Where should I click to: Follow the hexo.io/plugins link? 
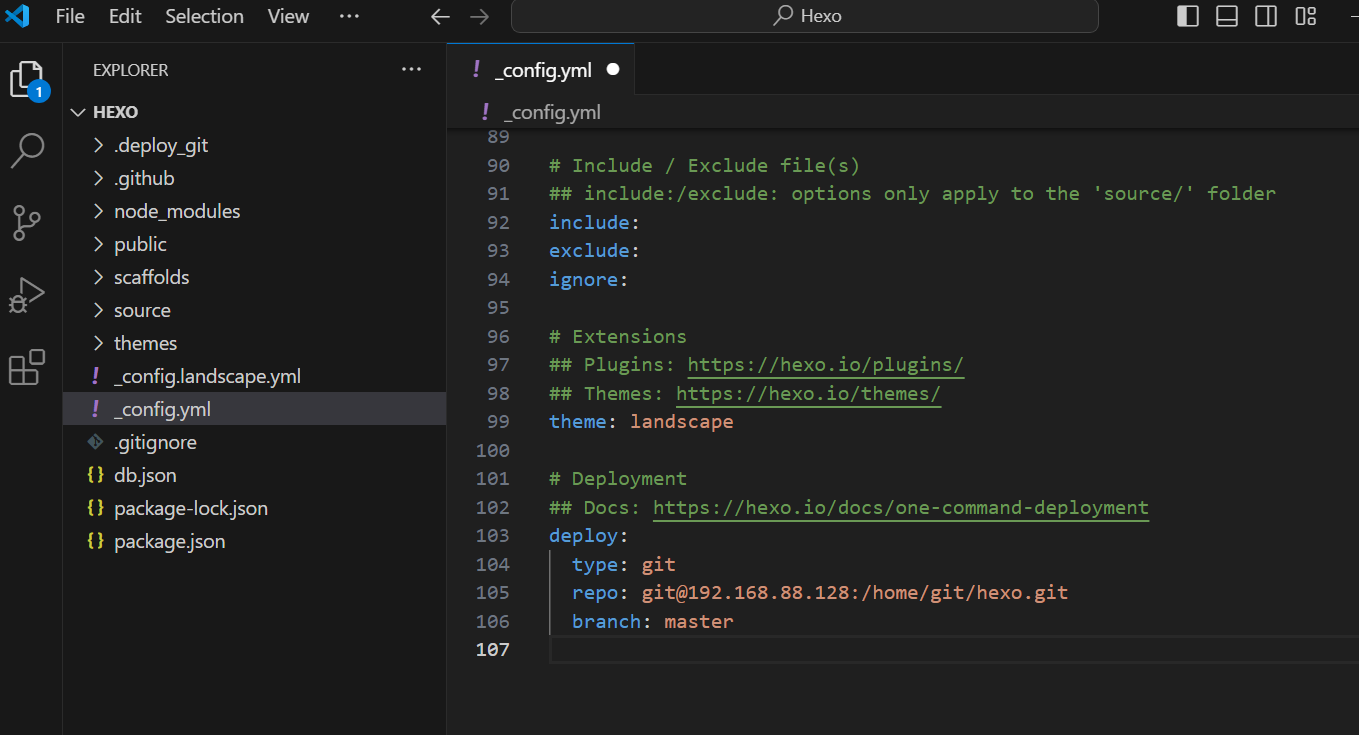click(825, 365)
